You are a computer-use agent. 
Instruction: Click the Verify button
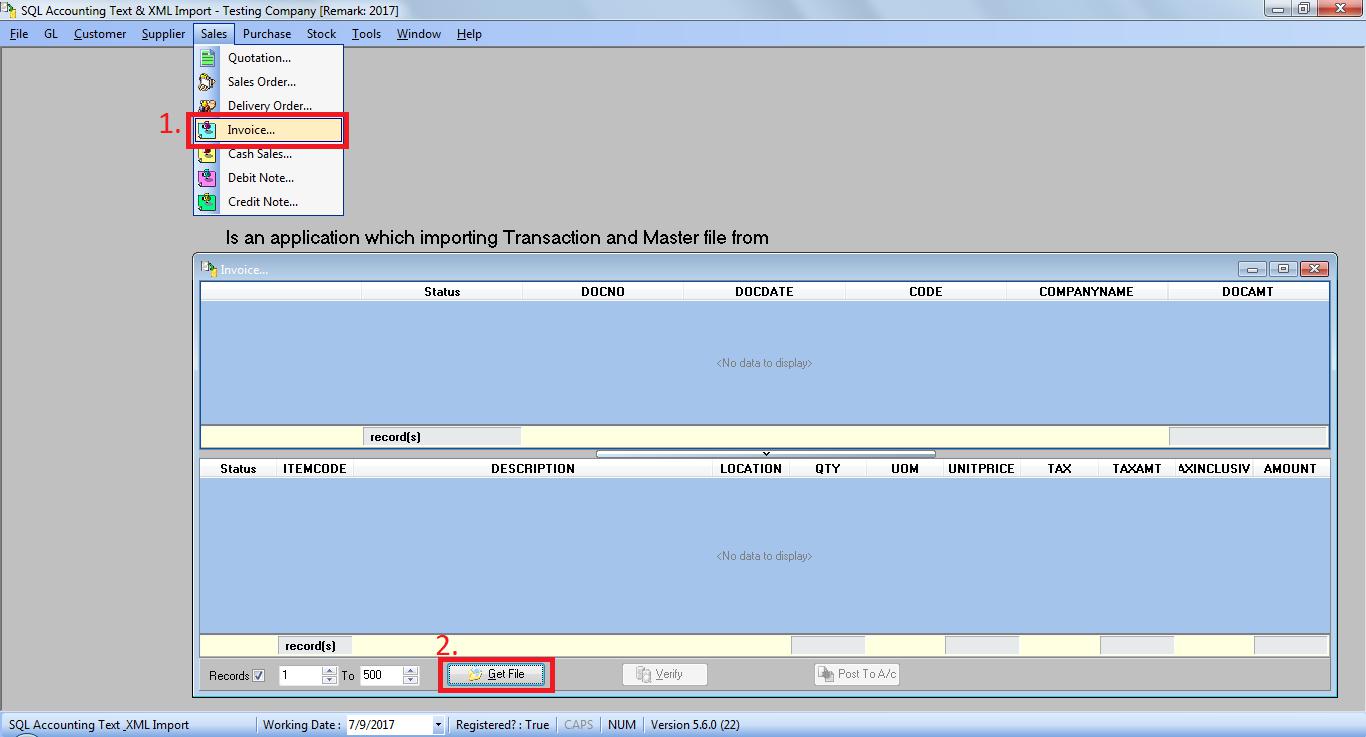point(665,675)
